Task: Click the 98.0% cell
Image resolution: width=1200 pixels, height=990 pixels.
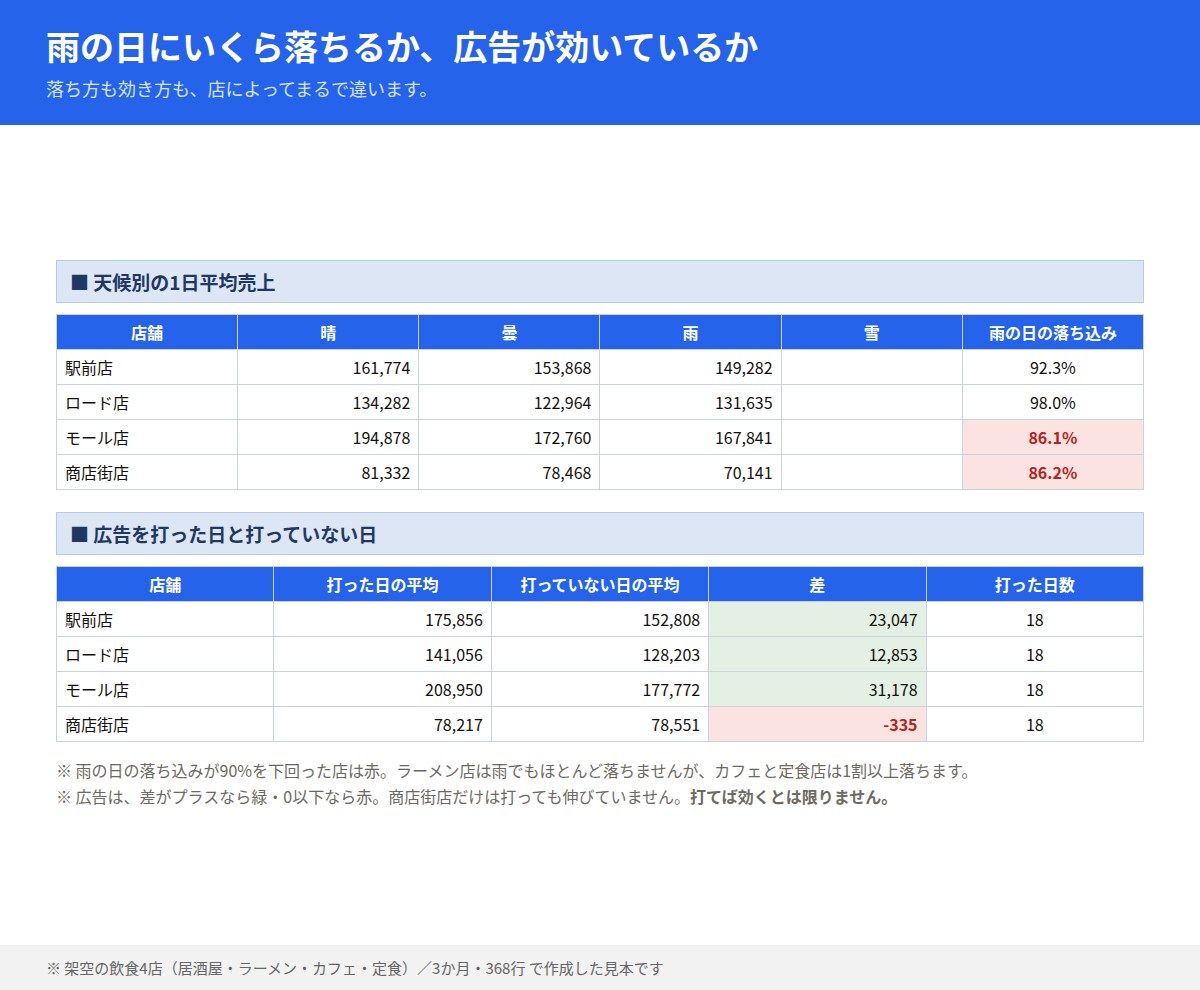Action: 1053,403
